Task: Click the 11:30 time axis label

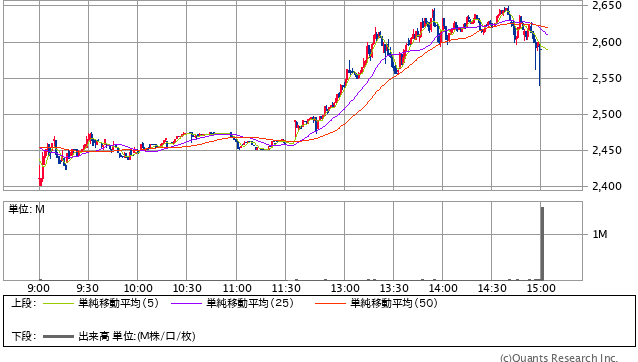Action: pos(286,288)
